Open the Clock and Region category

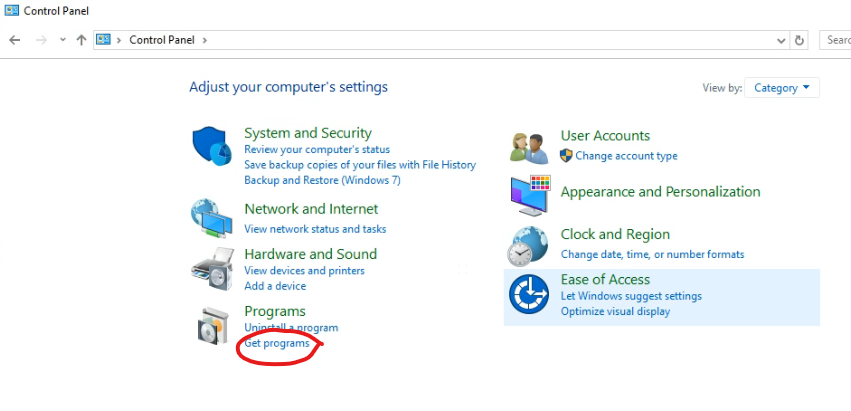click(615, 235)
